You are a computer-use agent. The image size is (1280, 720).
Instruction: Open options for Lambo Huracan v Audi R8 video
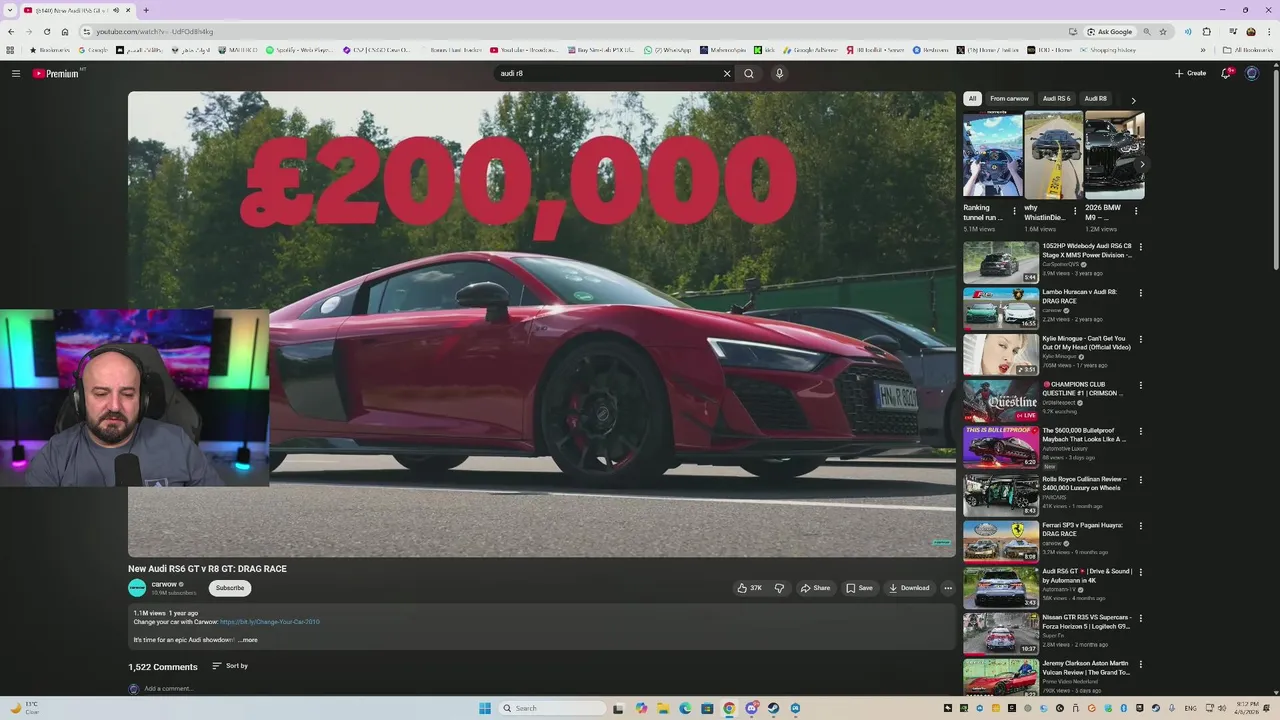tap(1140, 293)
